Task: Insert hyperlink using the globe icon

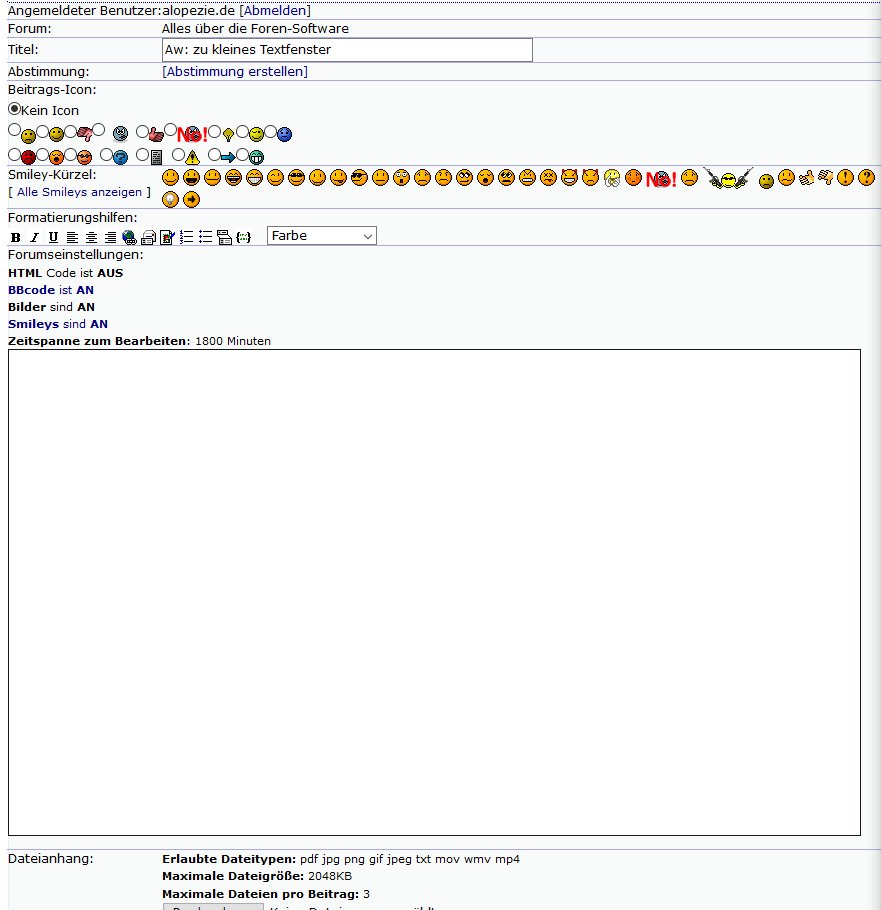Action: pos(129,237)
